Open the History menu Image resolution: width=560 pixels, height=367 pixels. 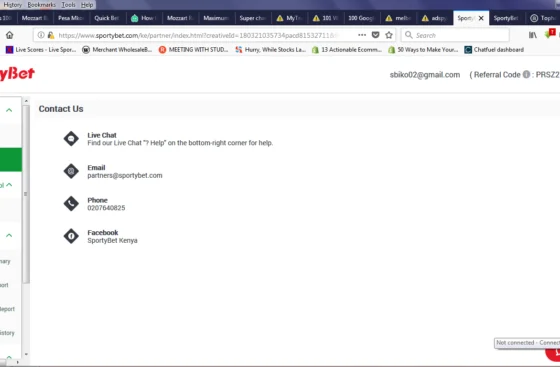point(12,5)
